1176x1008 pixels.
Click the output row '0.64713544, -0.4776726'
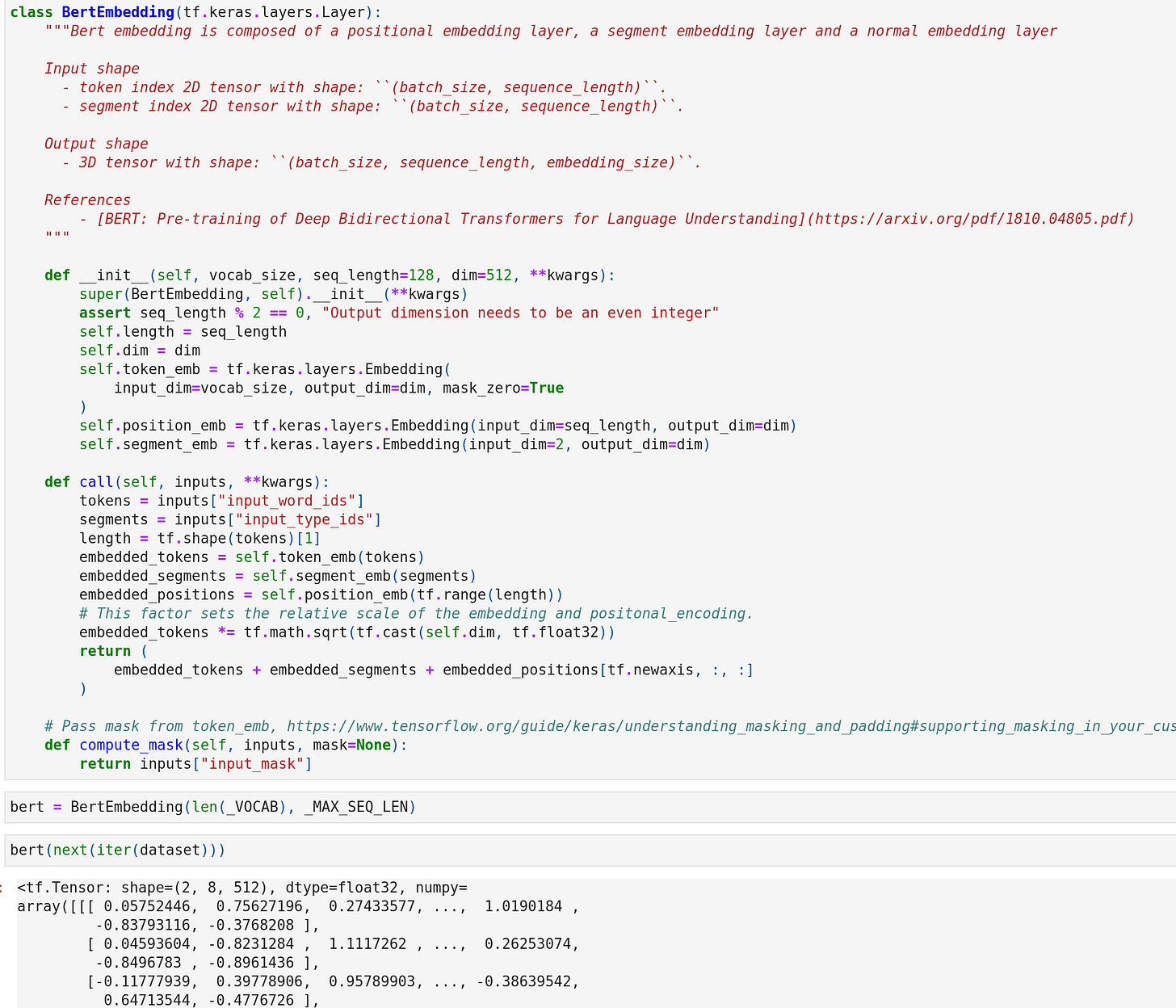(x=212, y=1000)
